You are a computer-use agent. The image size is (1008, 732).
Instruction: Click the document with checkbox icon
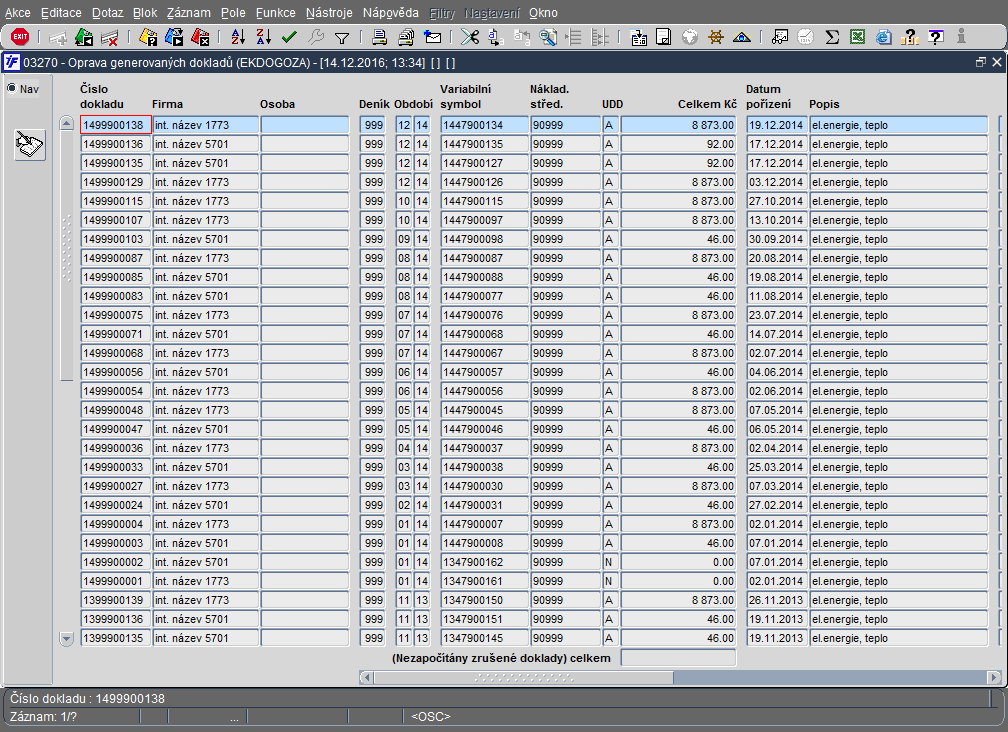tap(663, 37)
